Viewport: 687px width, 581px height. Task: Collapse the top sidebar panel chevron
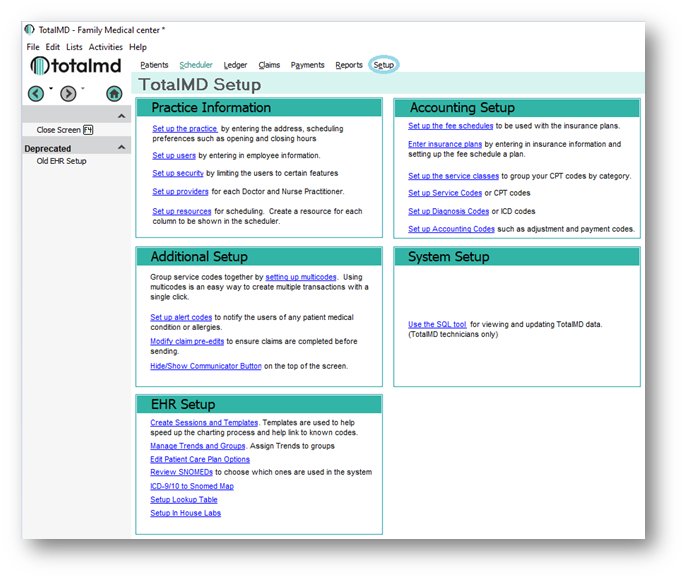(x=123, y=117)
